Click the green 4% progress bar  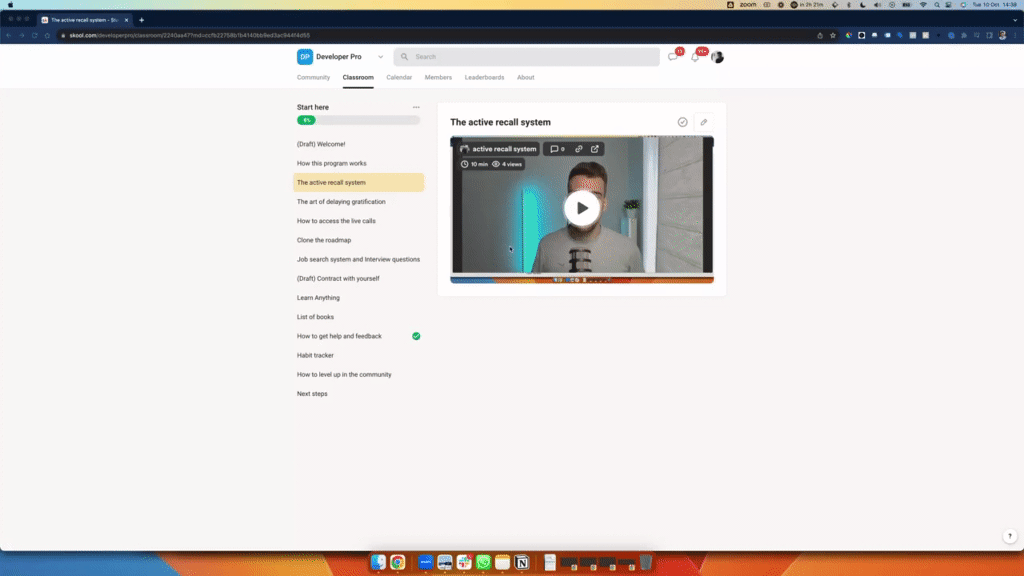pyautogui.click(x=306, y=119)
